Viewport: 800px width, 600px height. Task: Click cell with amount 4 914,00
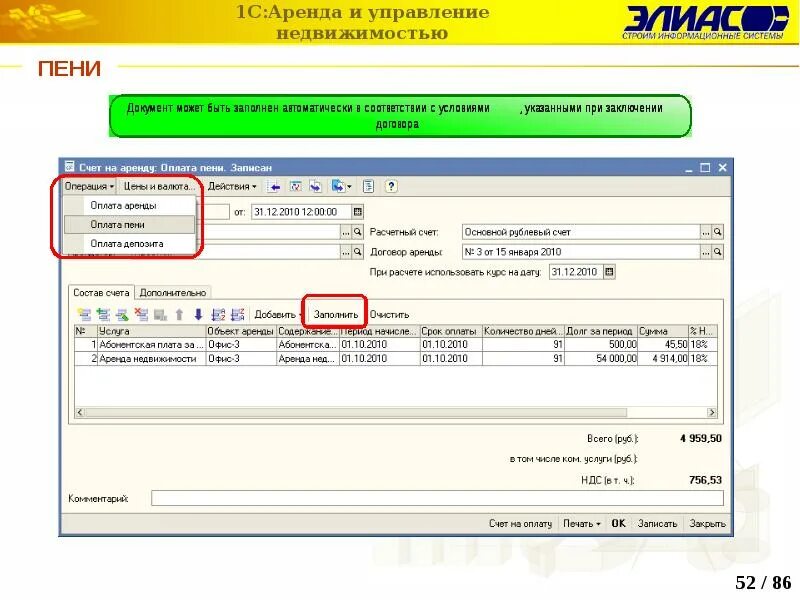(x=663, y=359)
